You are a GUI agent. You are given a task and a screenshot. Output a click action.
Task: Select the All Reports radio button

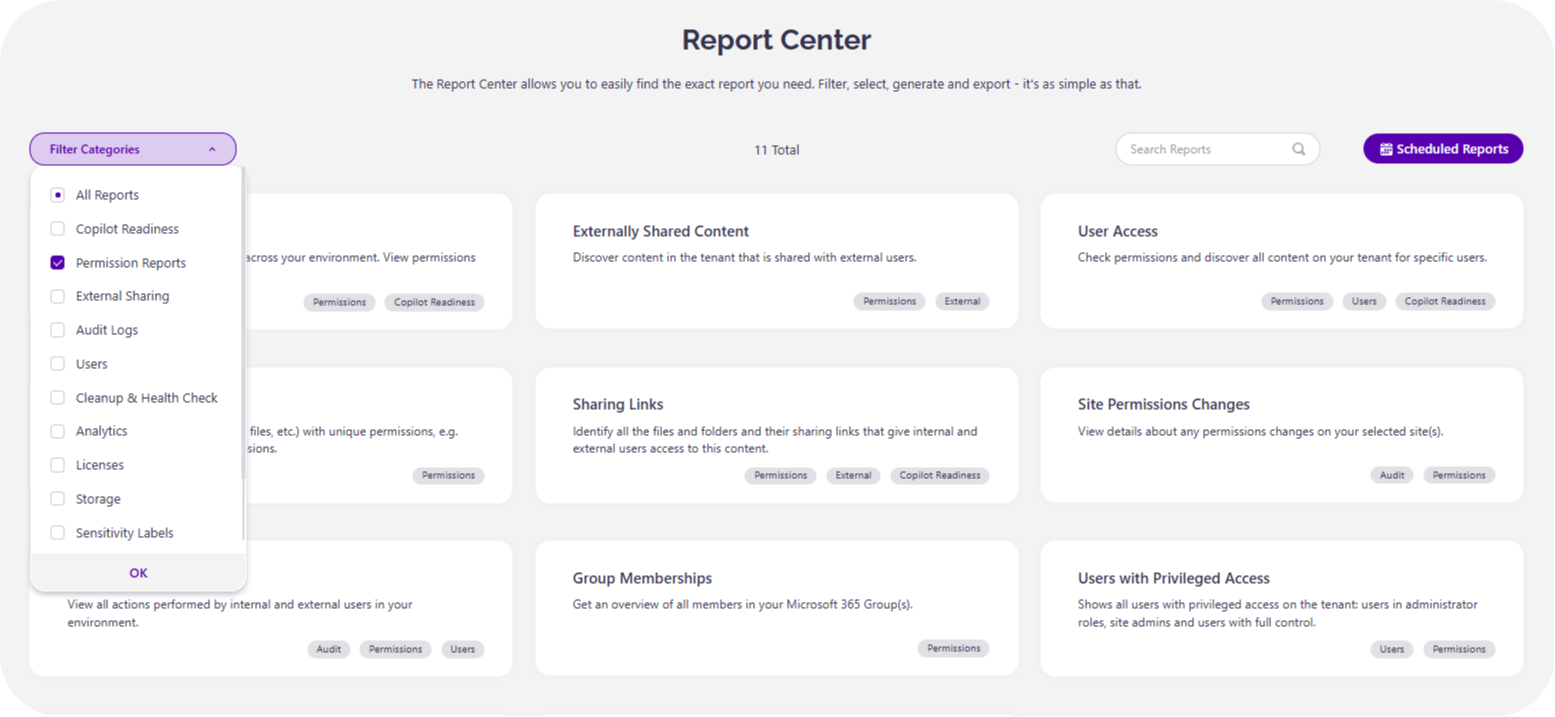tap(57, 194)
